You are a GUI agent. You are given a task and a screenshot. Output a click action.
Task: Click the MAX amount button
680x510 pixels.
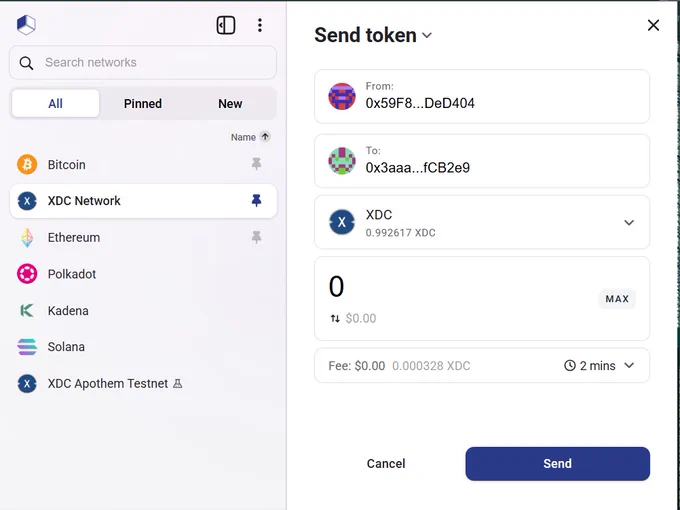[x=617, y=299]
